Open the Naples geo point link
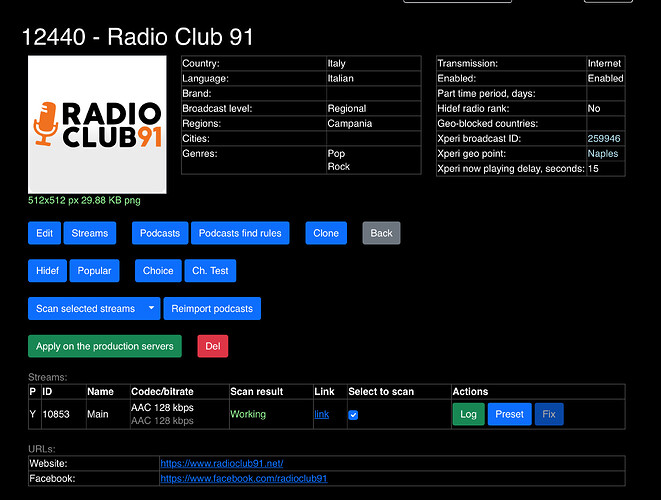The image size is (661, 500). (603, 153)
